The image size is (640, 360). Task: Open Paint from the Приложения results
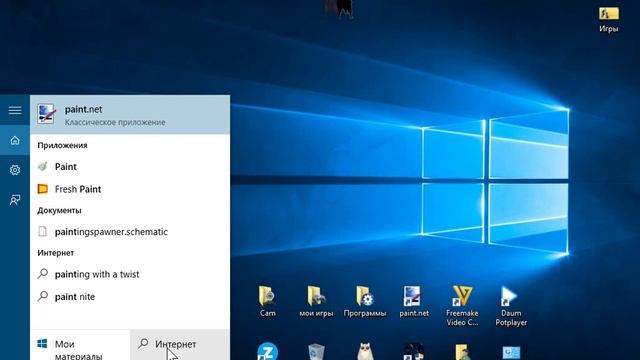tap(130, 167)
